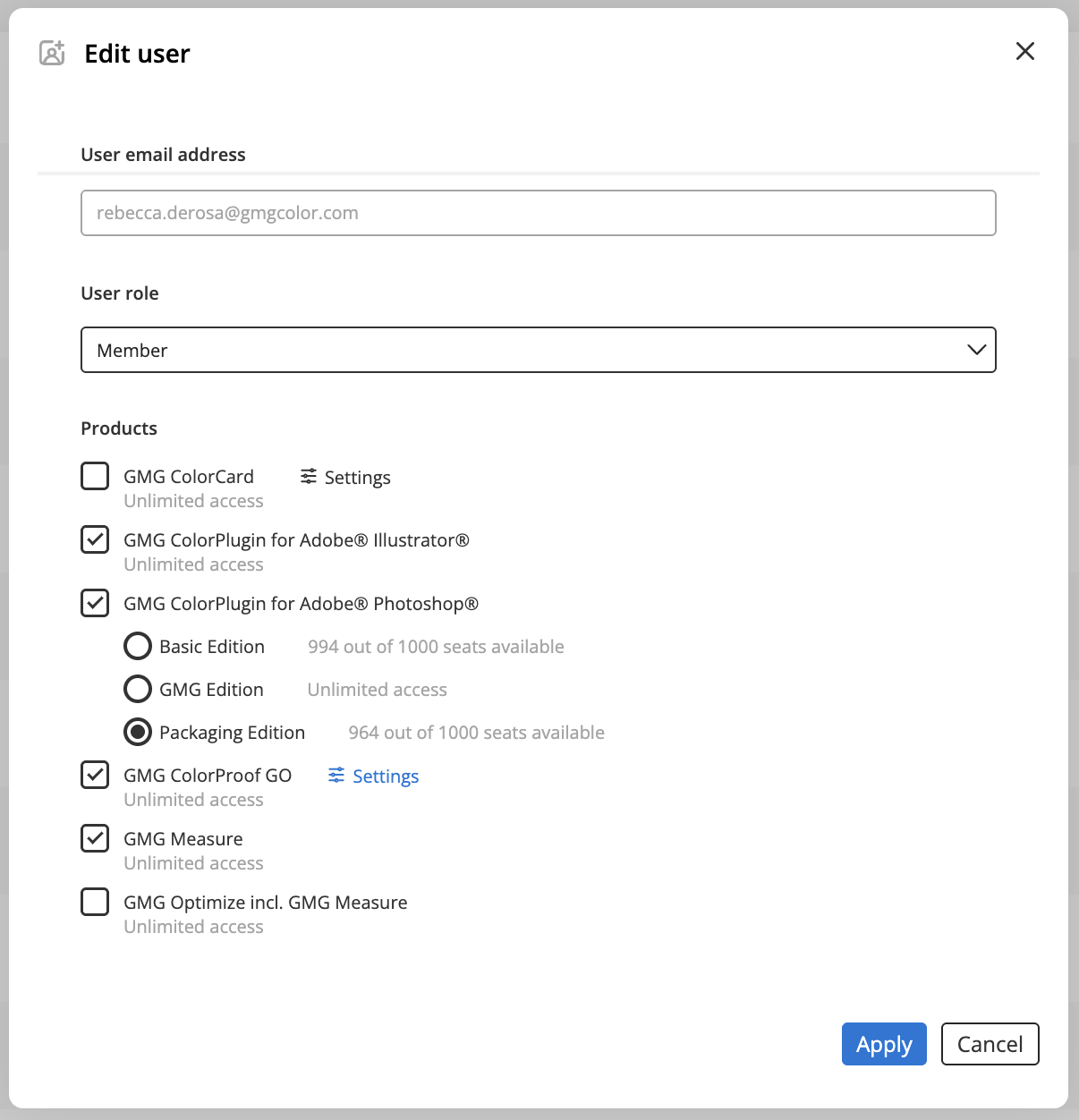Click '994 out of 1000 seats available' text
1079x1120 pixels.
437,647
